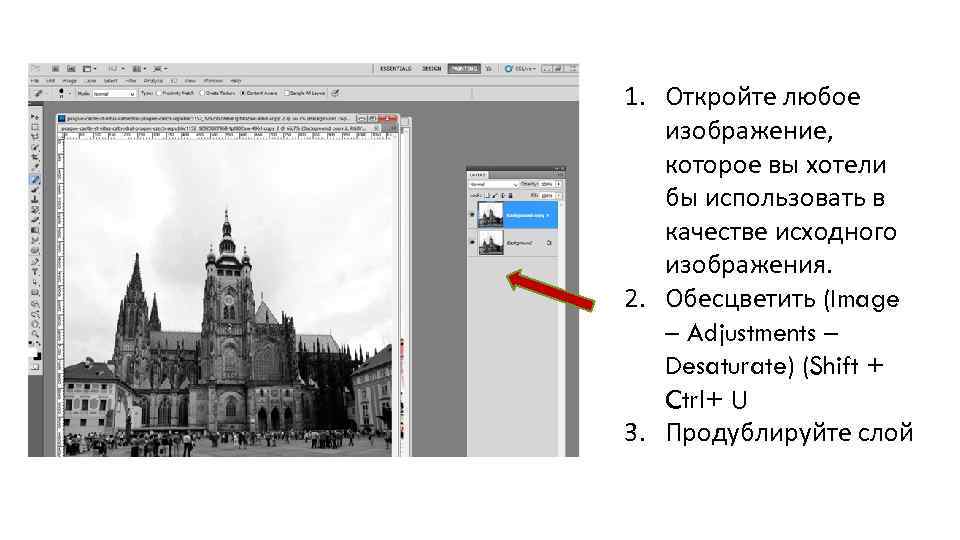Viewport: 960px width, 540px height.
Task: Switch to the Layers panel tab
Action: pyautogui.click(x=478, y=174)
